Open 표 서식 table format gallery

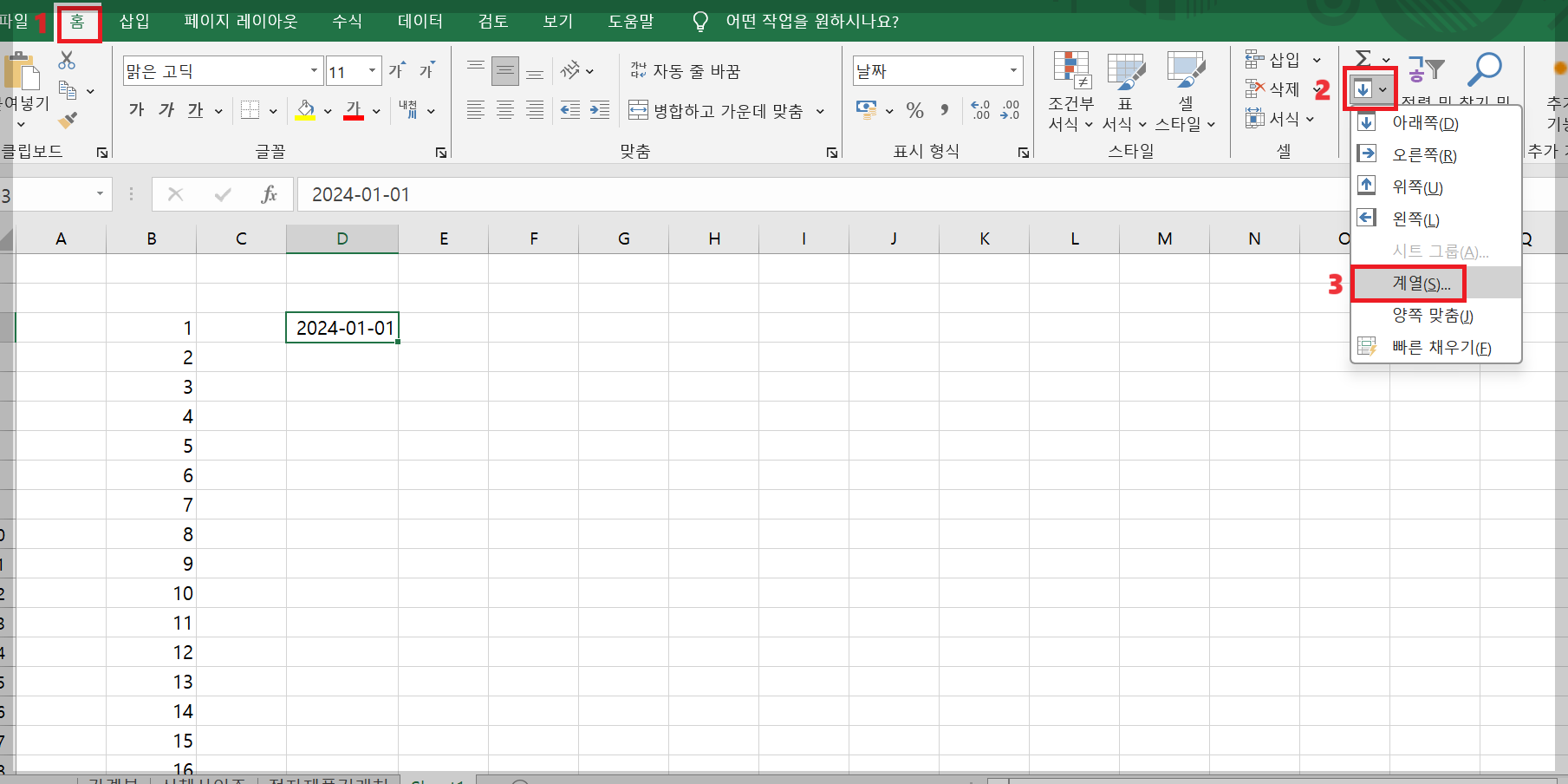pos(1125,92)
